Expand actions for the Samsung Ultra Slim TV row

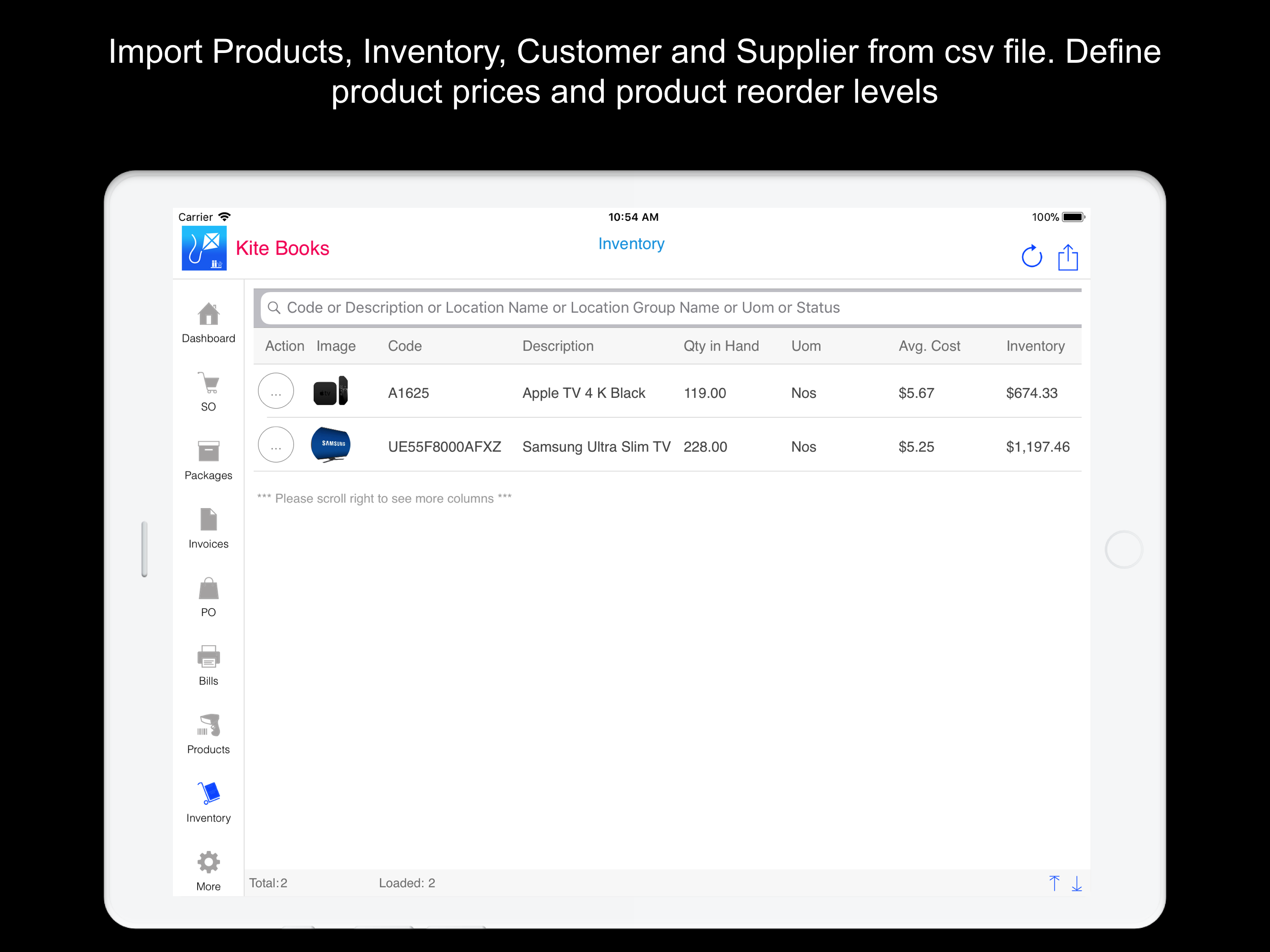click(x=276, y=445)
